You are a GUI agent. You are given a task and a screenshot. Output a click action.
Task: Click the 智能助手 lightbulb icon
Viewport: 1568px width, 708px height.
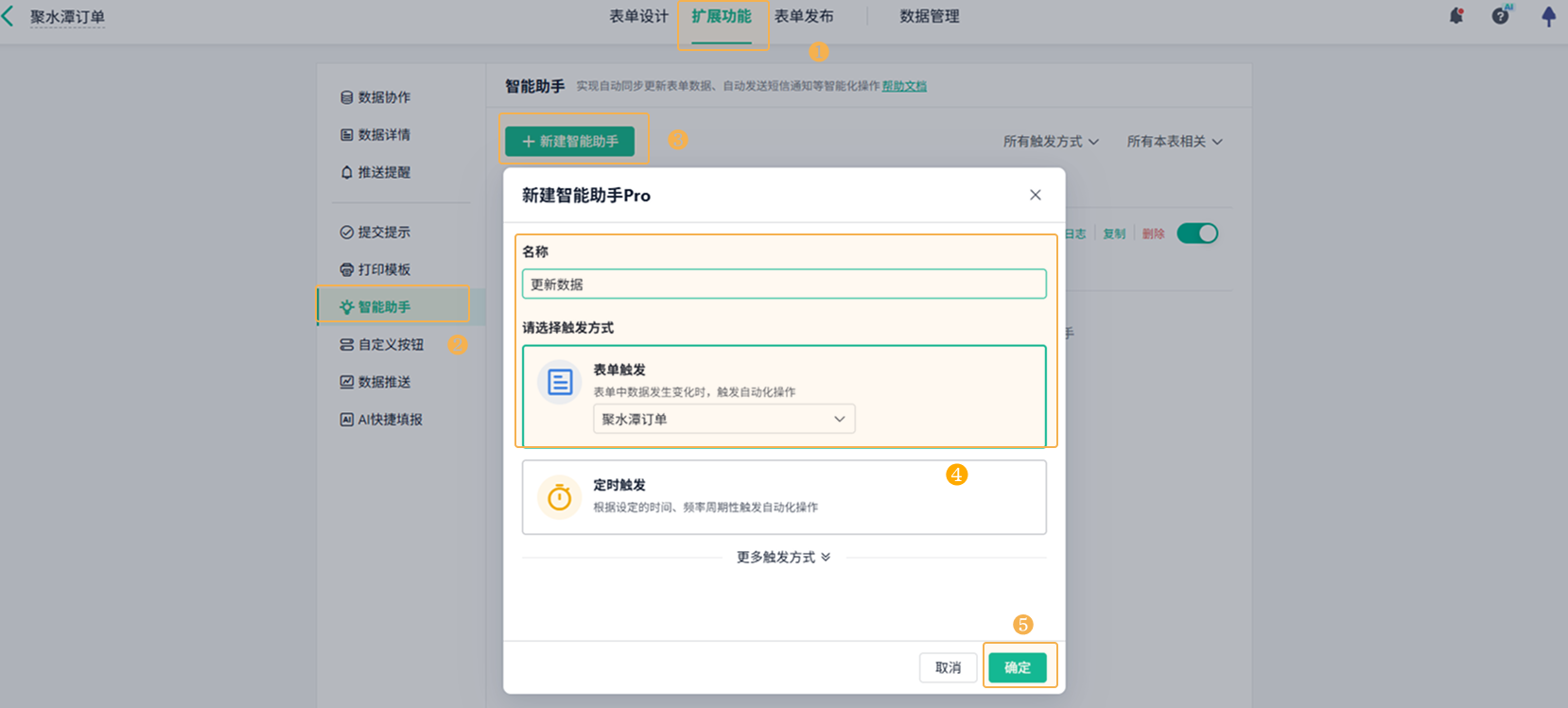pyautogui.click(x=346, y=307)
